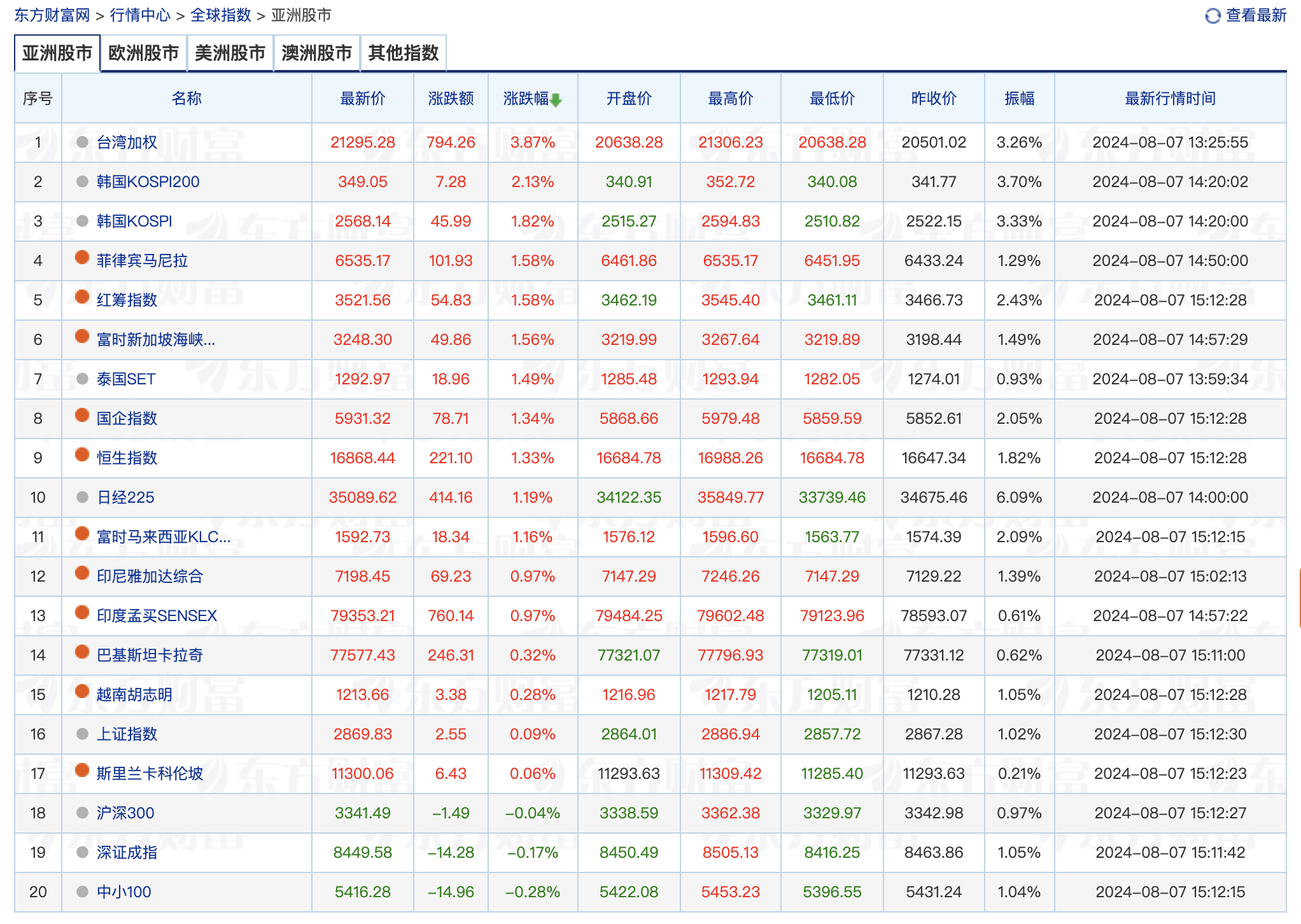Click the orange status dot for 菲律宾马尼拉
1301x924 pixels.
pos(82,257)
